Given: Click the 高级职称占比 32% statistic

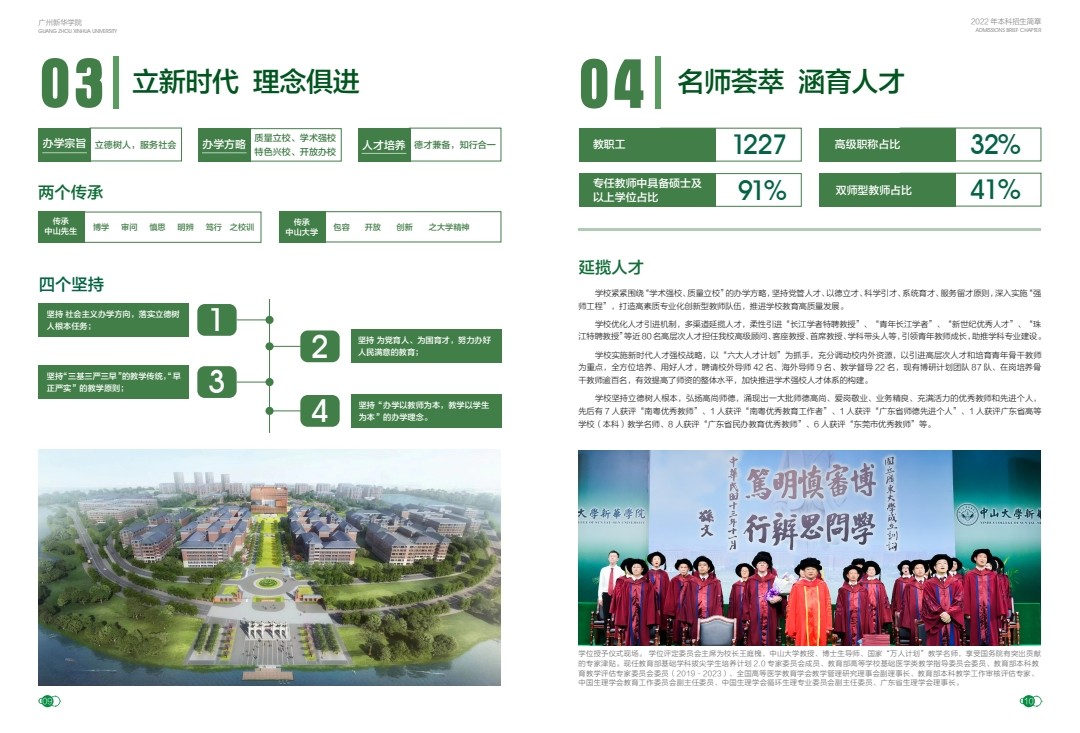Looking at the screenshot, I should pyautogui.click(x=930, y=145).
